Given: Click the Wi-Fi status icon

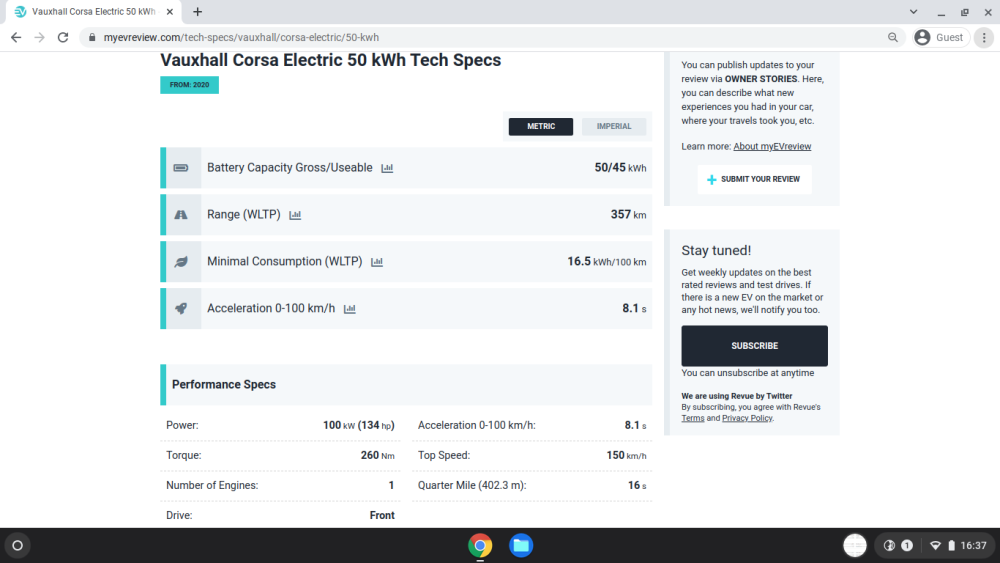Looking at the screenshot, I should [x=935, y=546].
